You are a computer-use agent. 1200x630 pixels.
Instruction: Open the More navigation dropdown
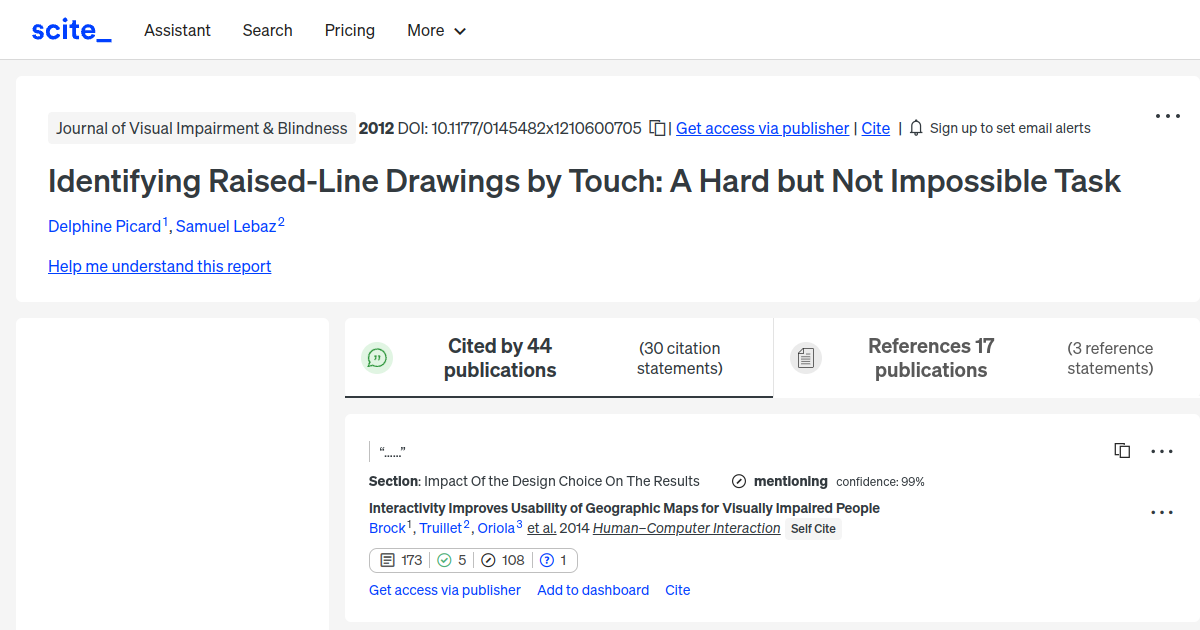tap(436, 30)
